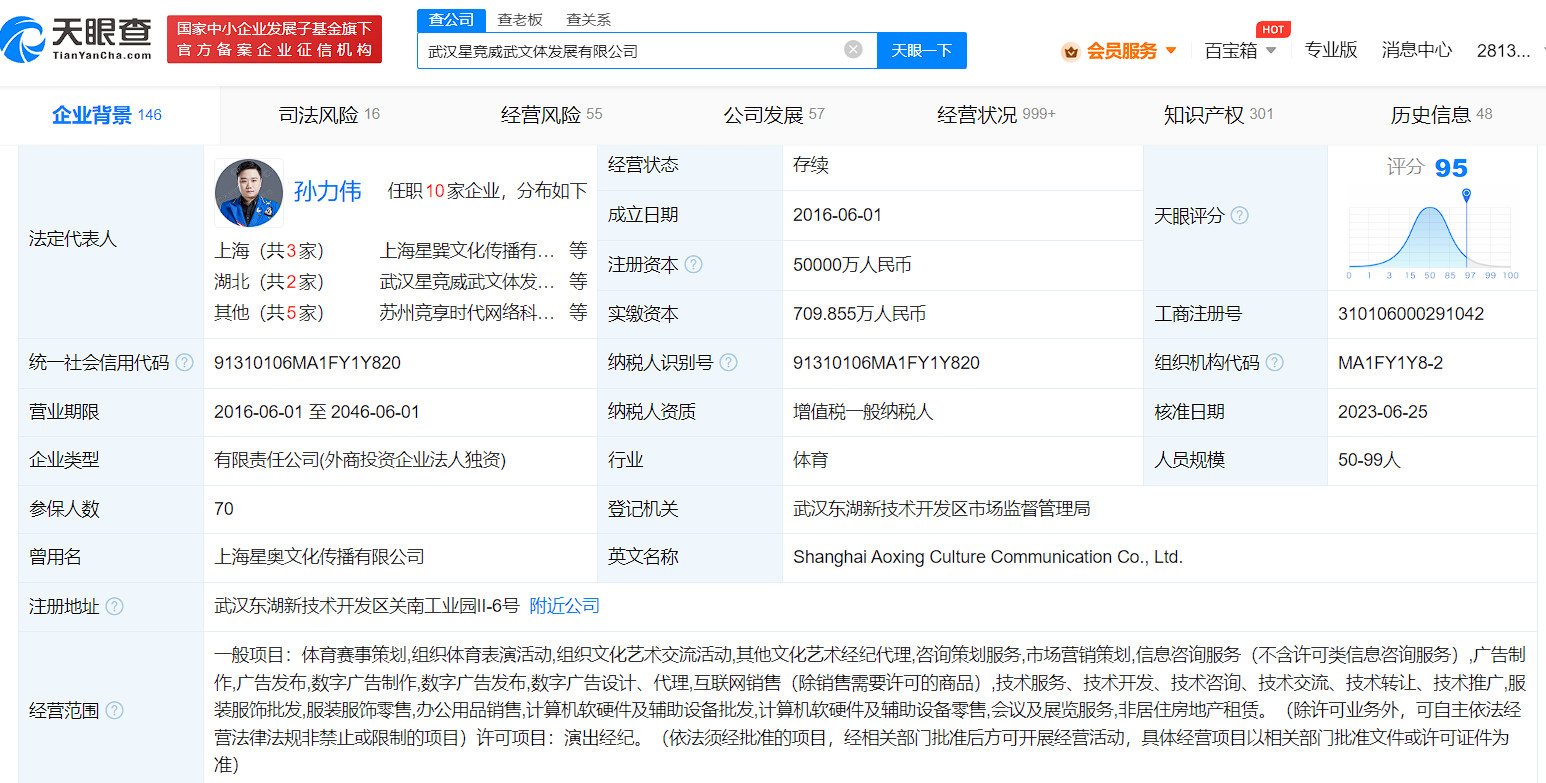Image resolution: width=1546 pixels, height=783 pixels.
Task: Click 附近公司 link beside address
Action: (565, 606)
